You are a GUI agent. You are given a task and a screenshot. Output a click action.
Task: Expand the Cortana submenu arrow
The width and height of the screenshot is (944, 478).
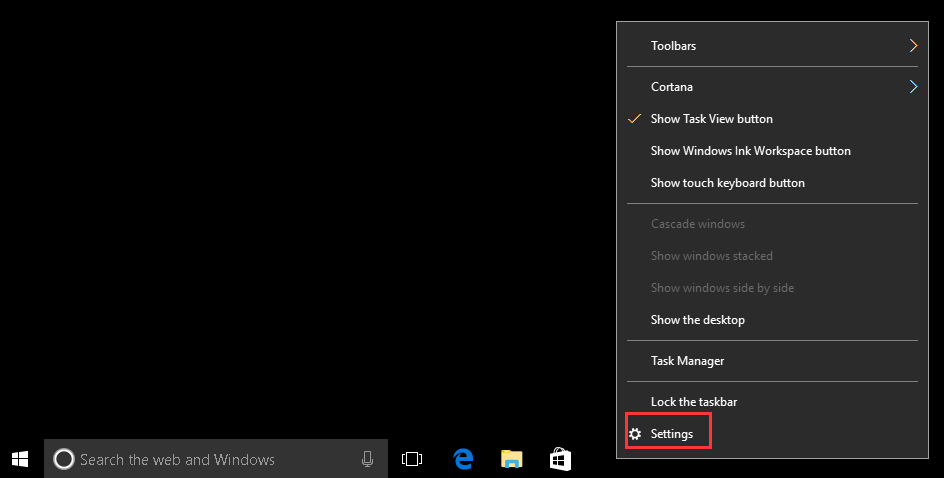click(x=913, y=87)
